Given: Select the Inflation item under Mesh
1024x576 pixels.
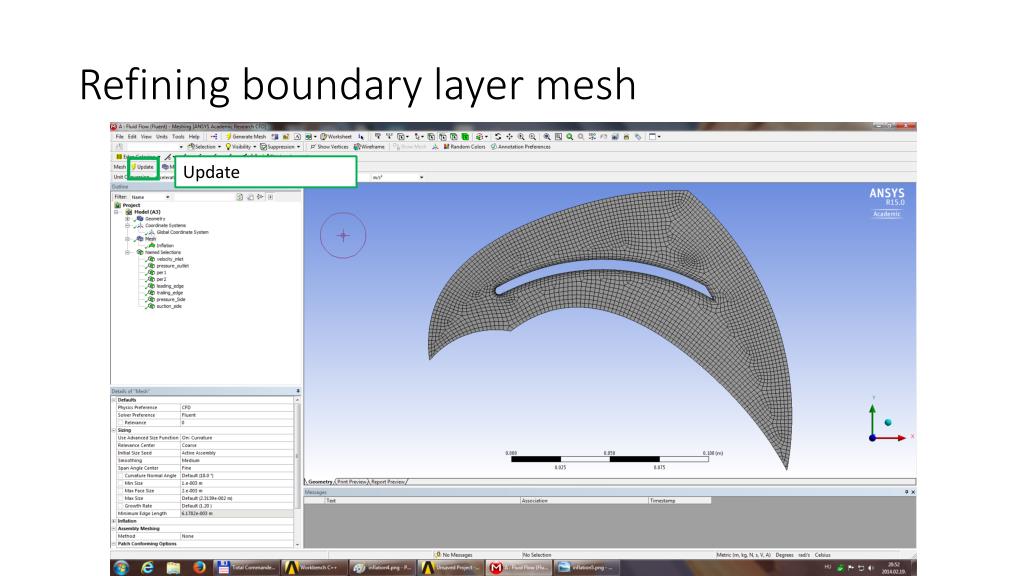Looking at the screenshot, I should tap(165, 246).
